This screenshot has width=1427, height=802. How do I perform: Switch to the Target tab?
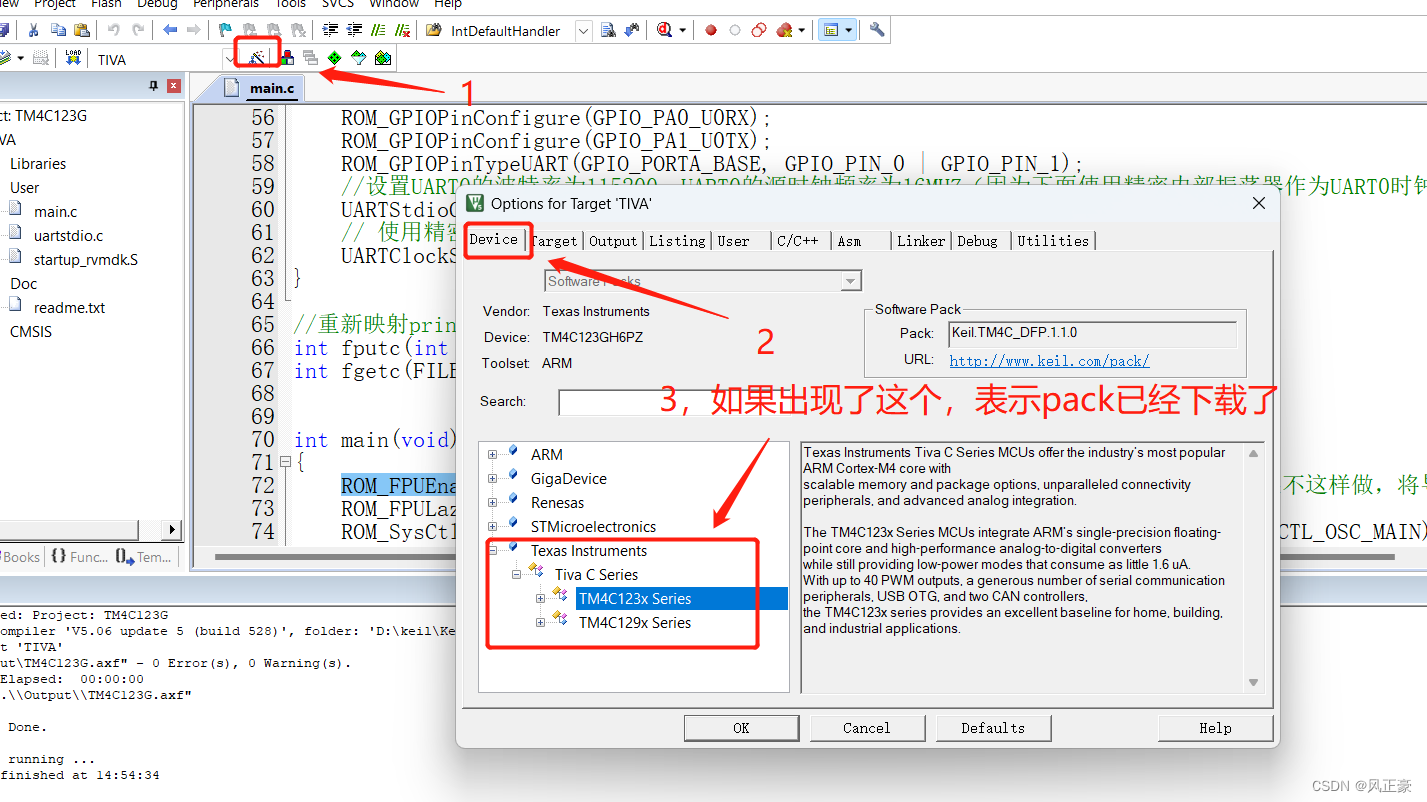pos(555,241)
